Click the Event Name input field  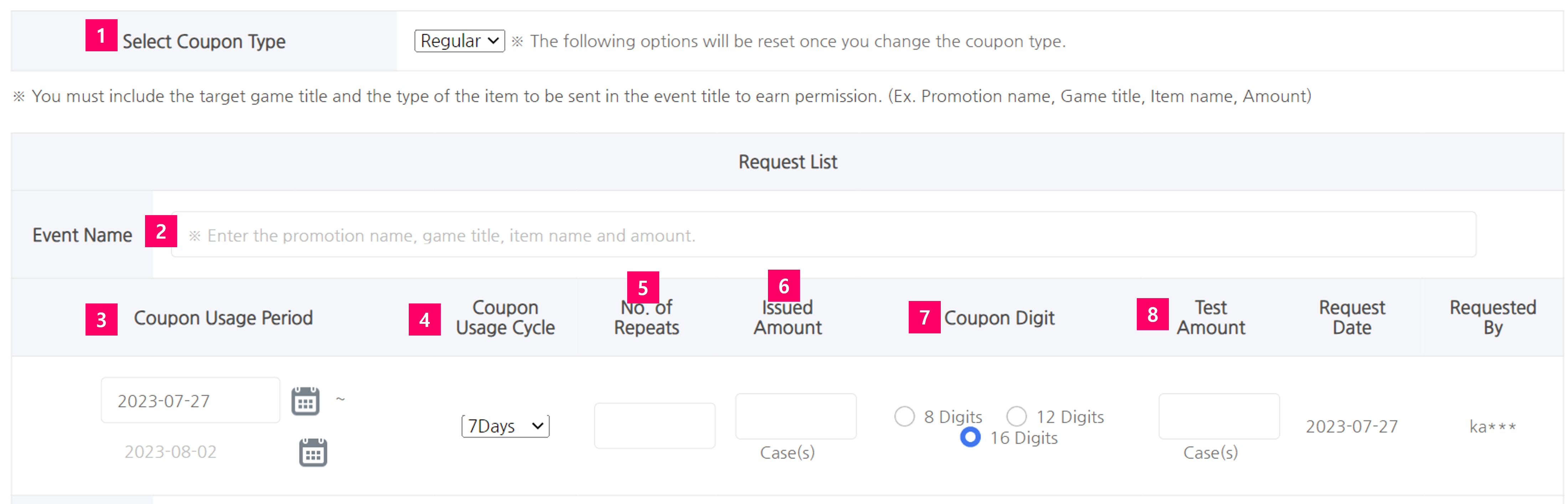click(x=823, y=234)
